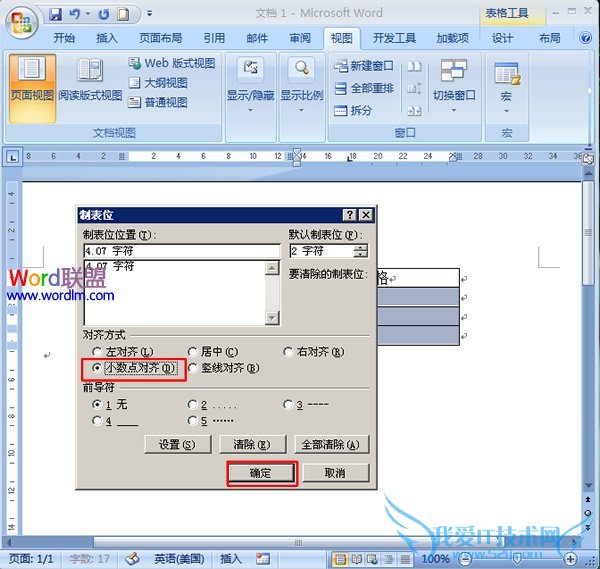Select leader option 2 dotted

[x=192, y=404]
